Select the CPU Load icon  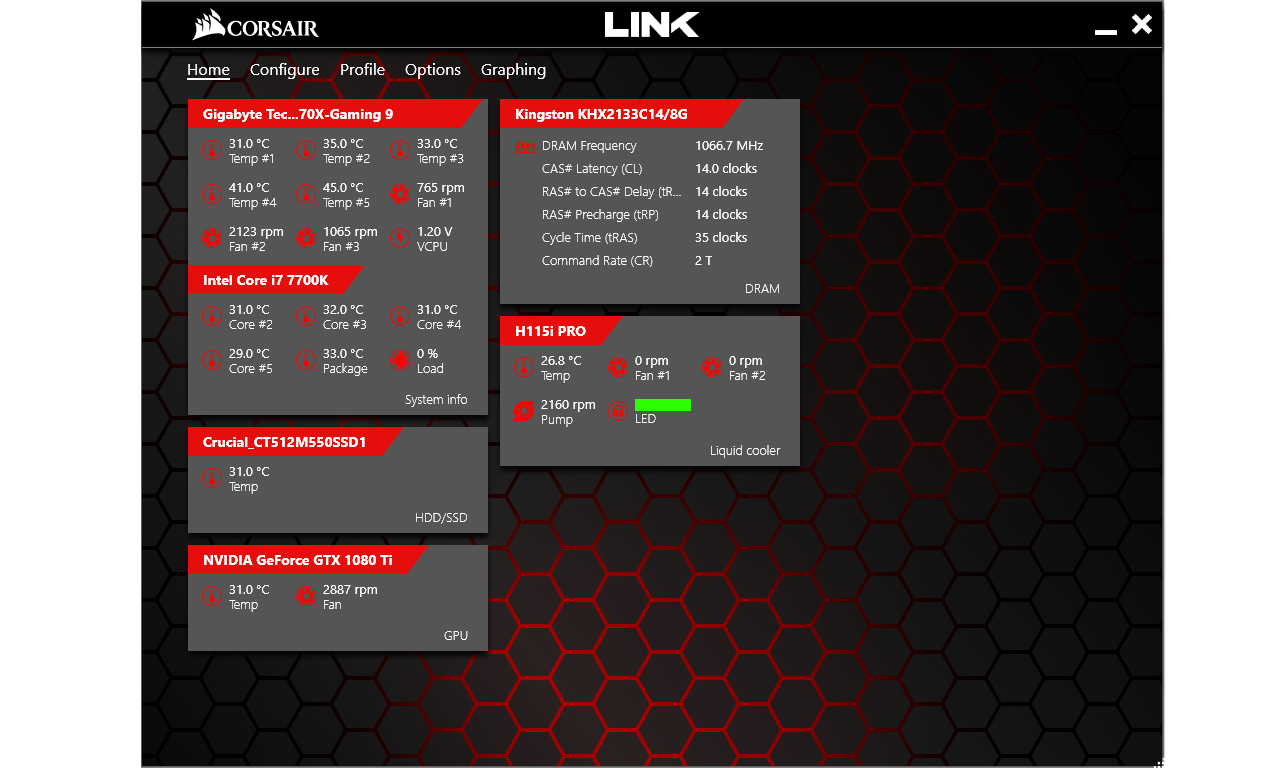point(400,360)
